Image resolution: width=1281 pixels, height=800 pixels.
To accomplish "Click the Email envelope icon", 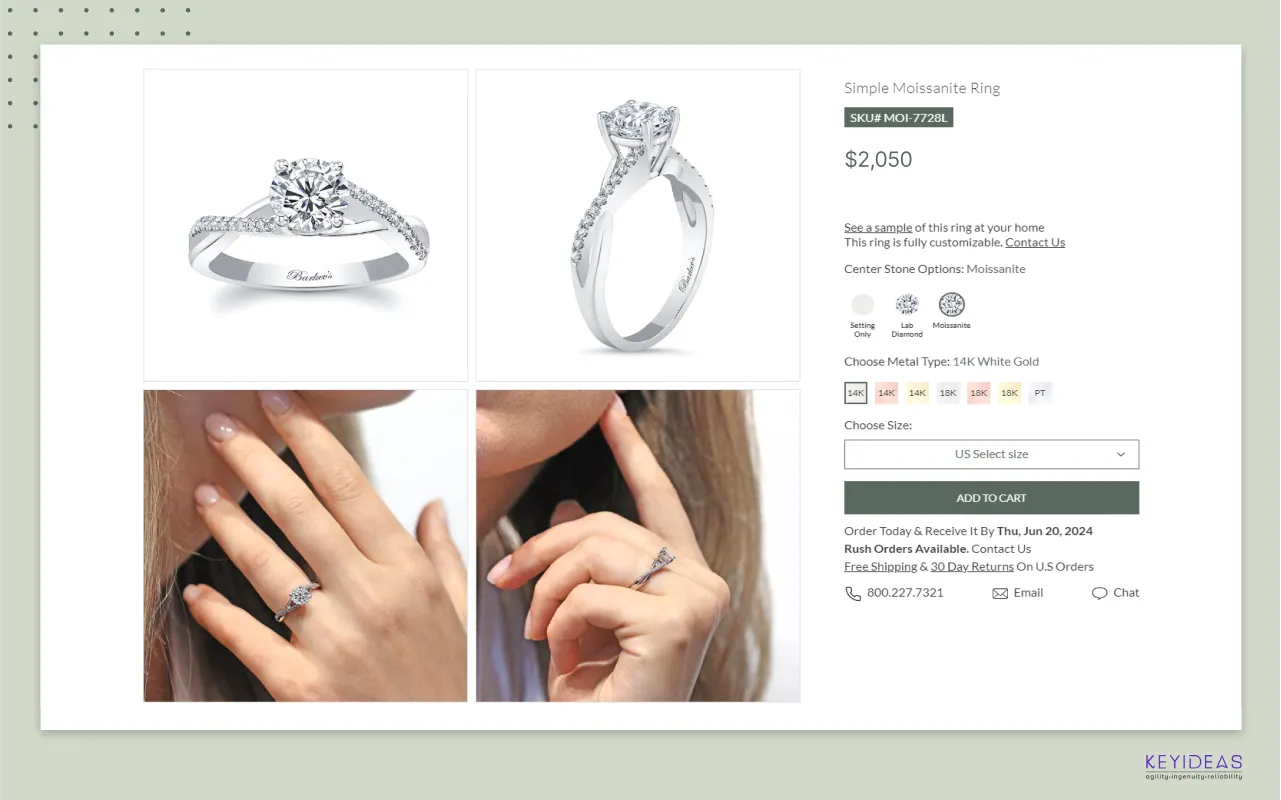I will point(1000,593).
